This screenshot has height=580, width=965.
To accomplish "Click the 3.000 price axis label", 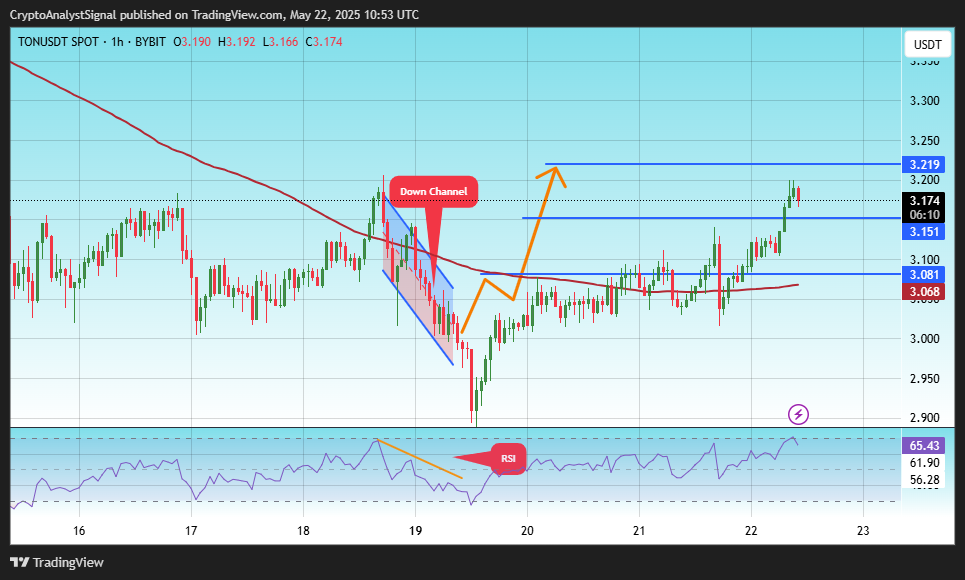I will [924, 339].
